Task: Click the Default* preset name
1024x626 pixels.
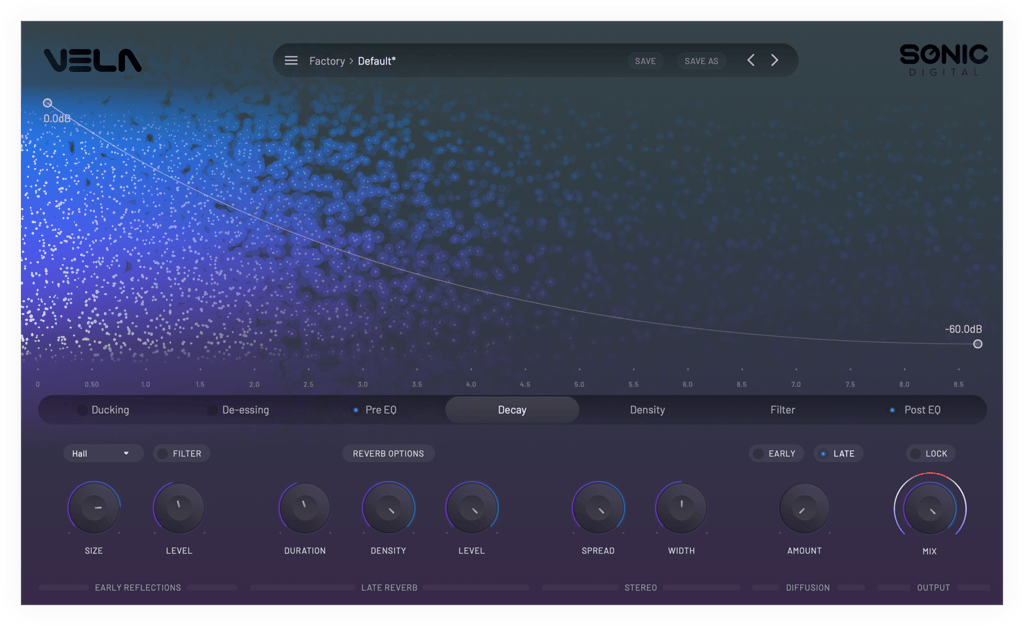Action: pyautogui.click(x=377, y=61)
